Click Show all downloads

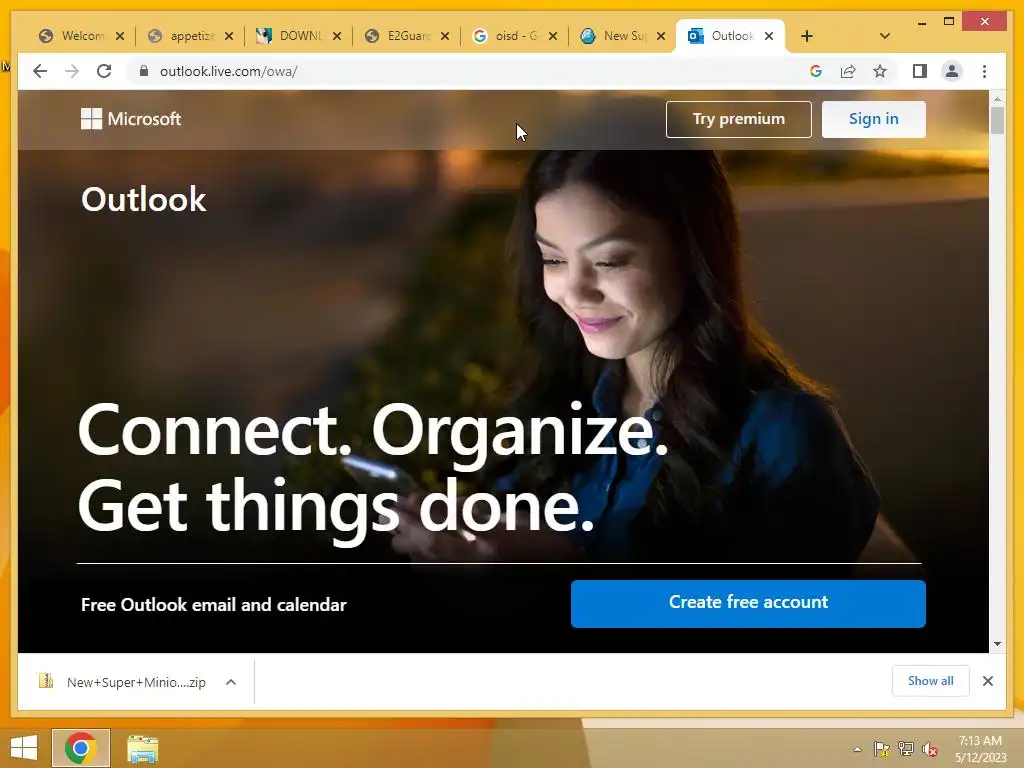pyautogui.click(x=931, y=680)
